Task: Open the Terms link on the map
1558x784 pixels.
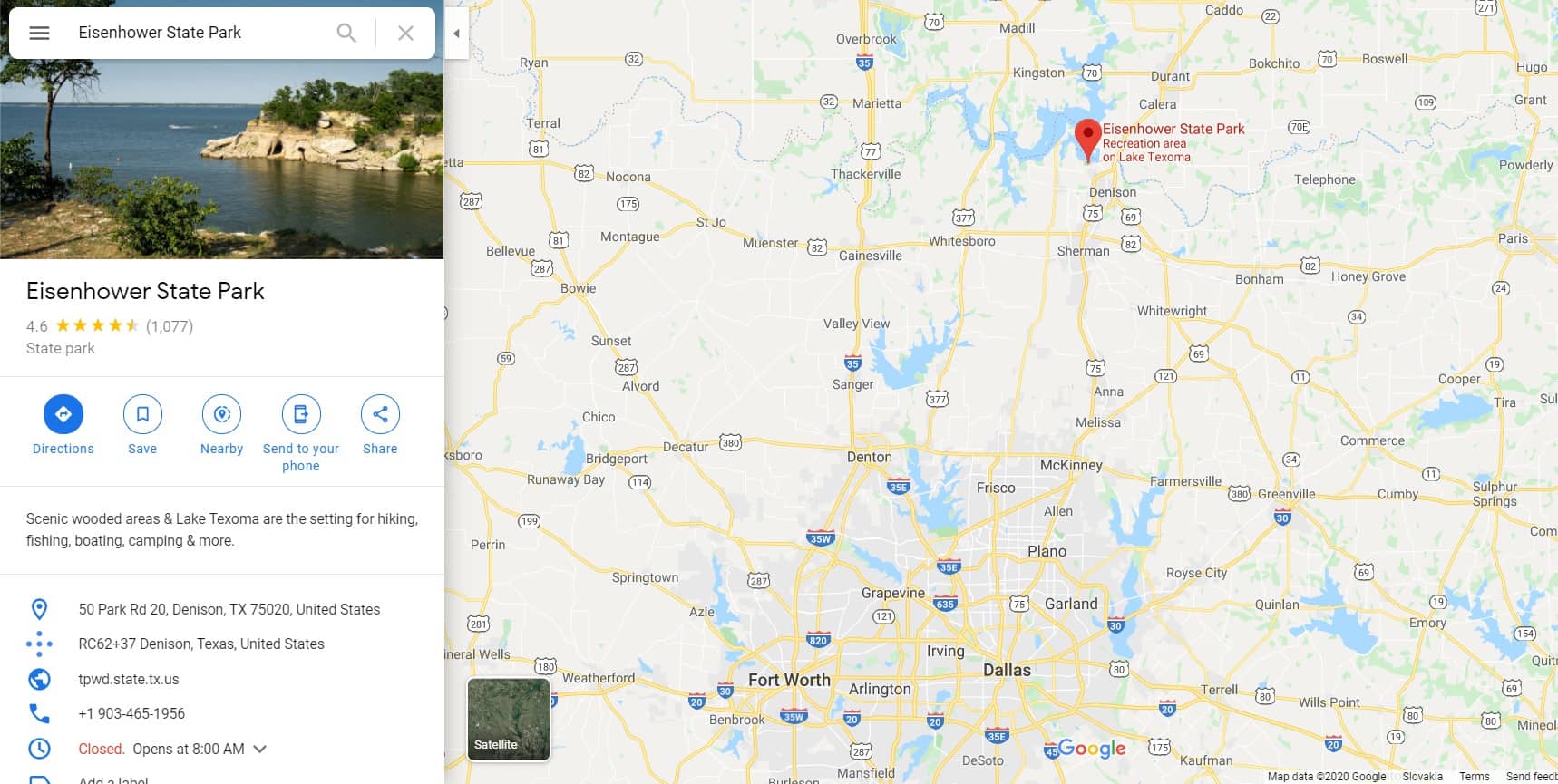Action: 1475,777
